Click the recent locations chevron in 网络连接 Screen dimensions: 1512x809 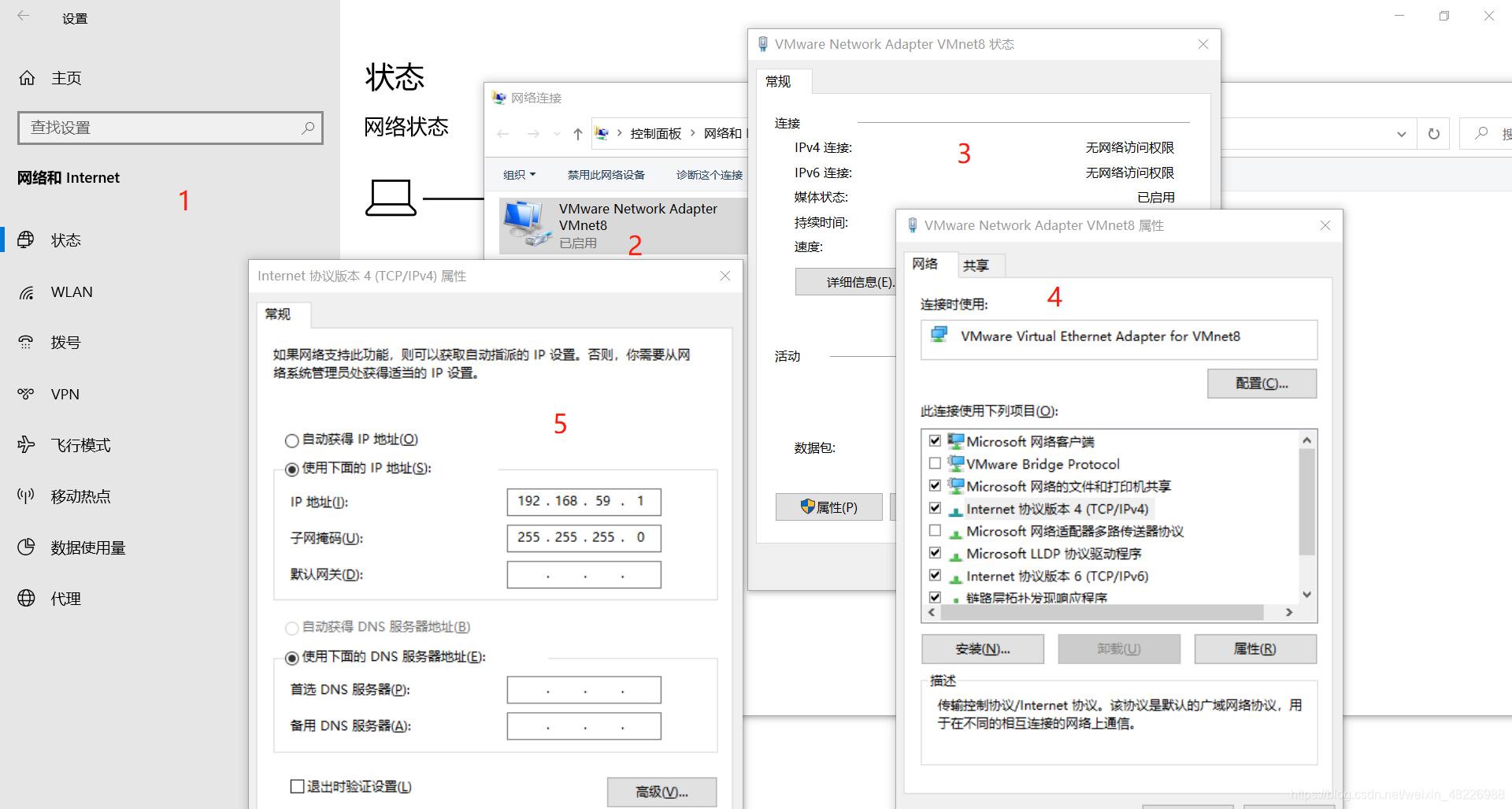click(557, 134)
